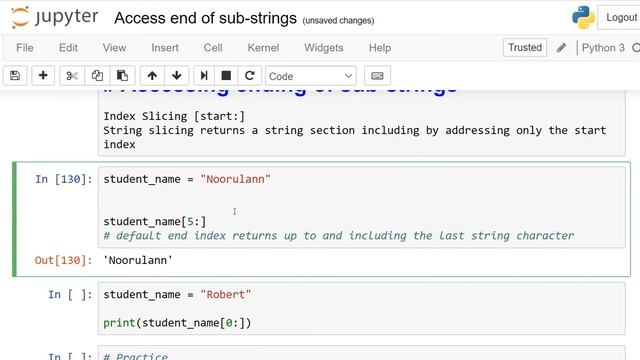Interrupt the kernel with stop icon
This screenshot has width=640, height=360.
[x=226, y=76]
